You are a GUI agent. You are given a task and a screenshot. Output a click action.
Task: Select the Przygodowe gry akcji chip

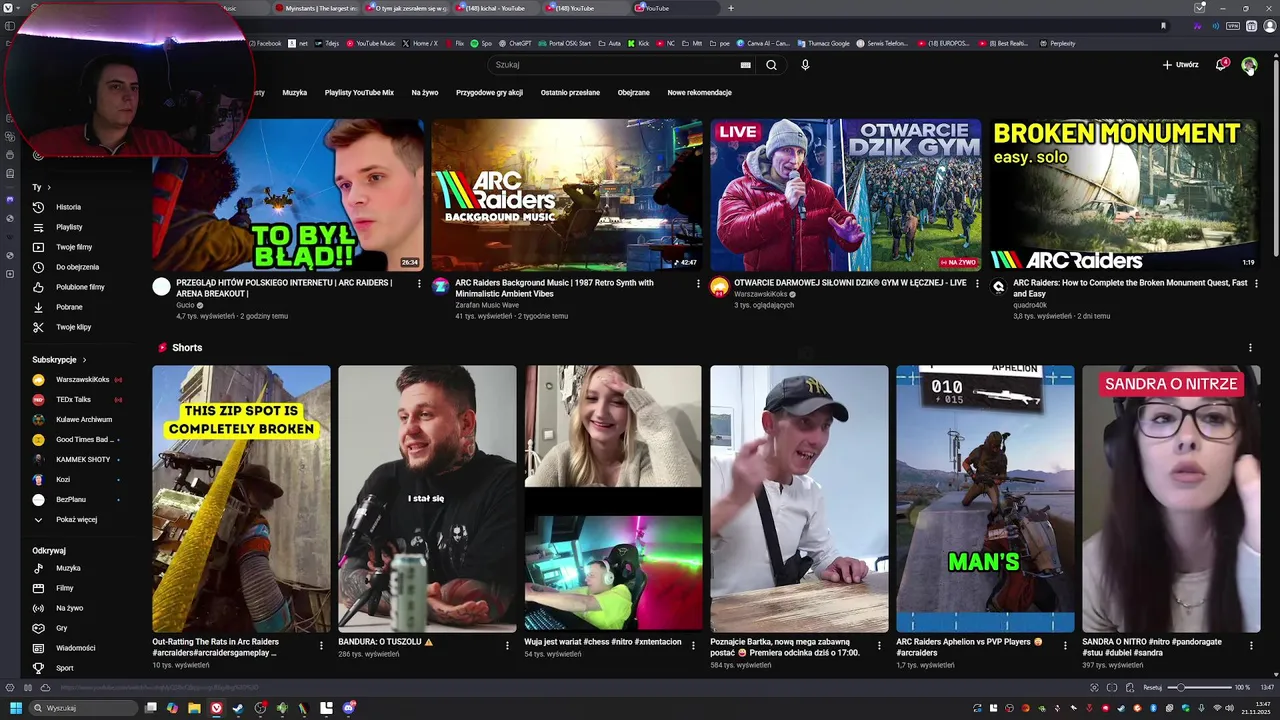[489, 93]
